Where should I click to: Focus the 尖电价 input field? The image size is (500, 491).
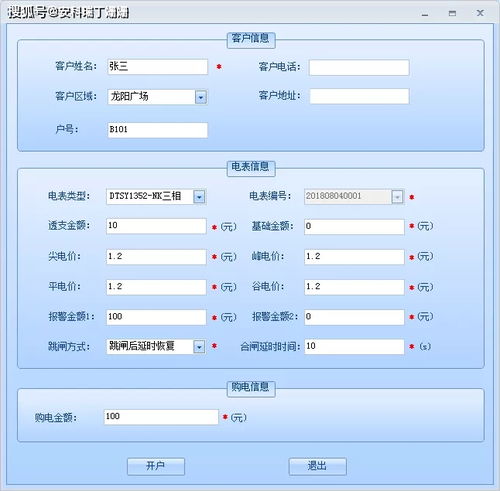coord(156,257)
